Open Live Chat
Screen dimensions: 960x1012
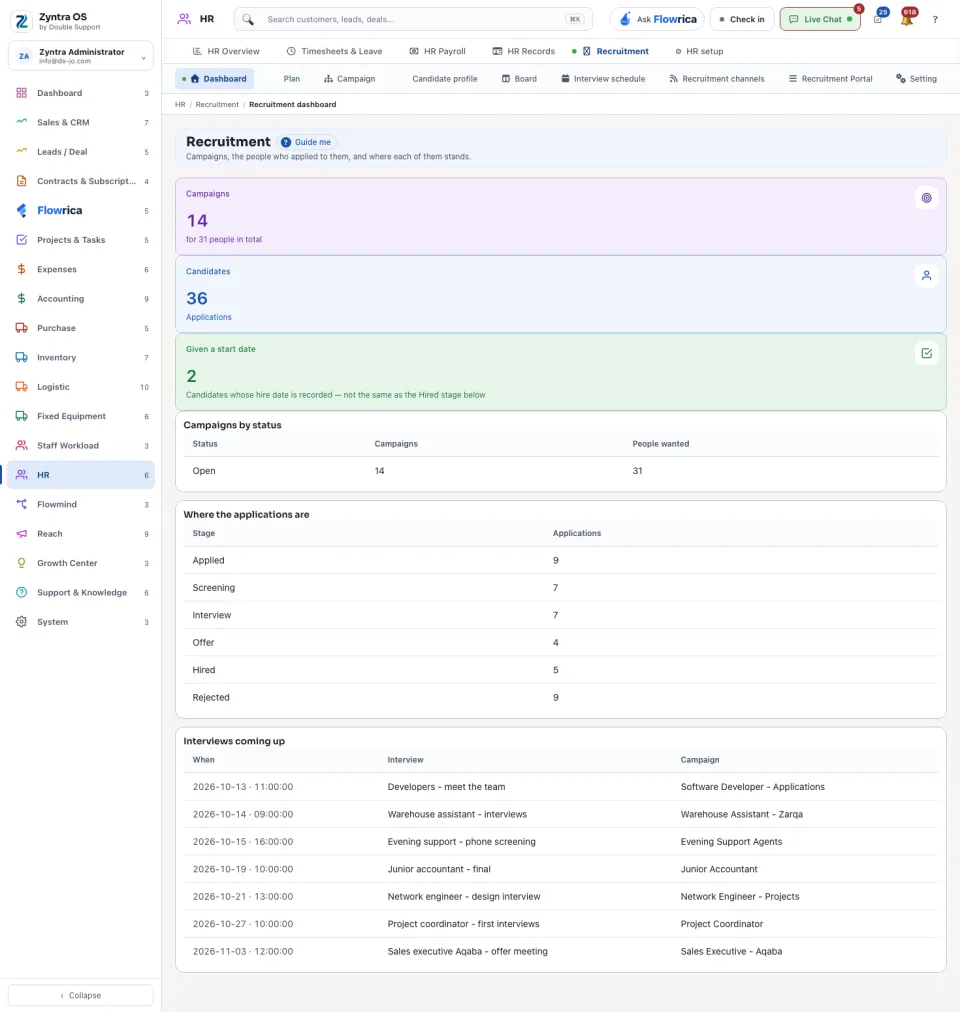820,19
